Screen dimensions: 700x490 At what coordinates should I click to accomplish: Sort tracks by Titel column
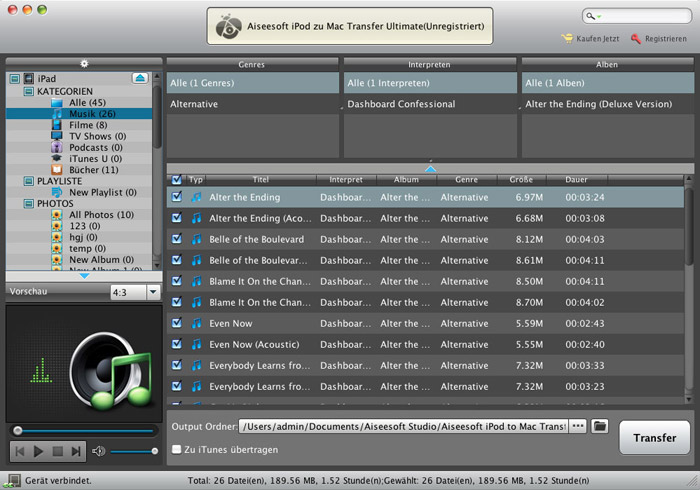(261, 179)
